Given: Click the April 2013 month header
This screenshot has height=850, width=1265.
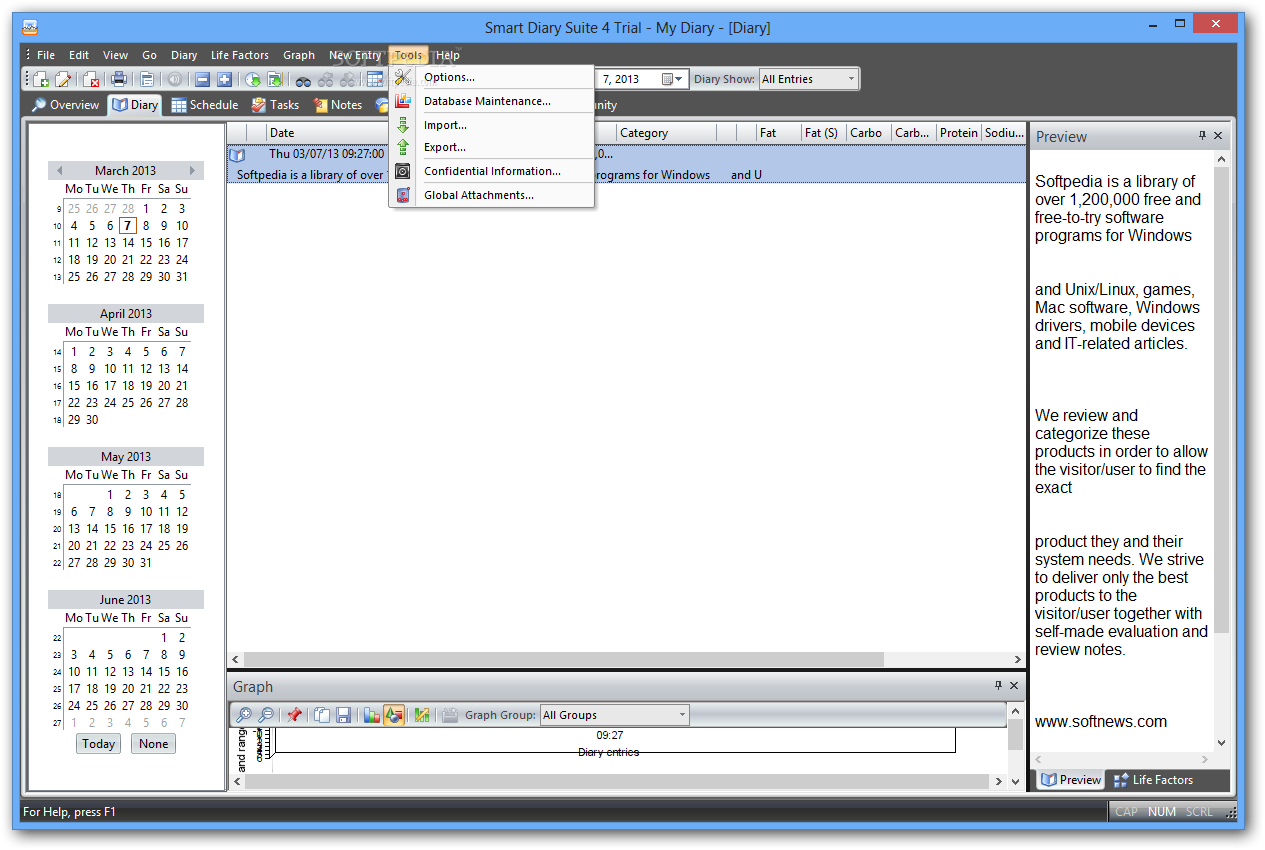Looking at the screenshot, I should tap(126, 313).
